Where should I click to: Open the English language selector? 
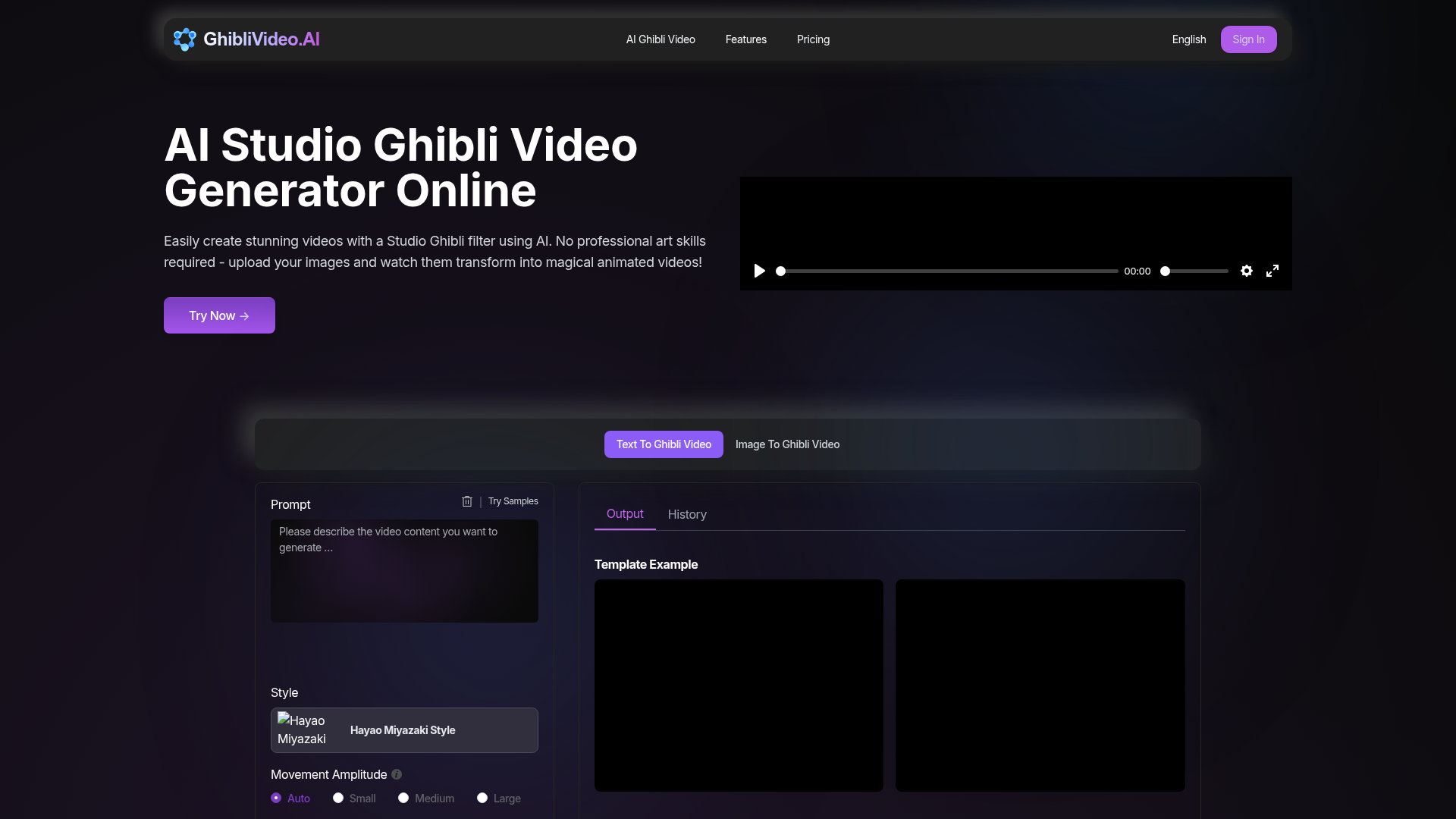pyautogui.click(x=1189, y=39)
